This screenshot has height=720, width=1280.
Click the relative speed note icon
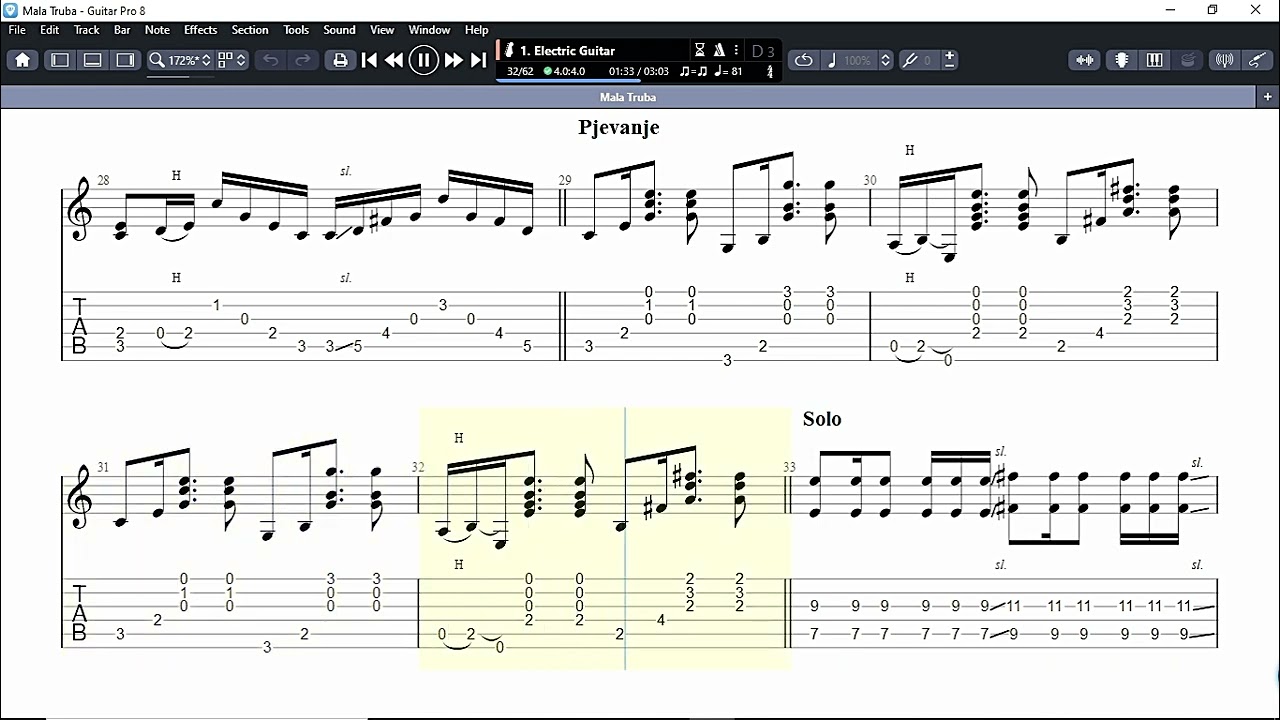pyautogui.click(x=831, y=60)
